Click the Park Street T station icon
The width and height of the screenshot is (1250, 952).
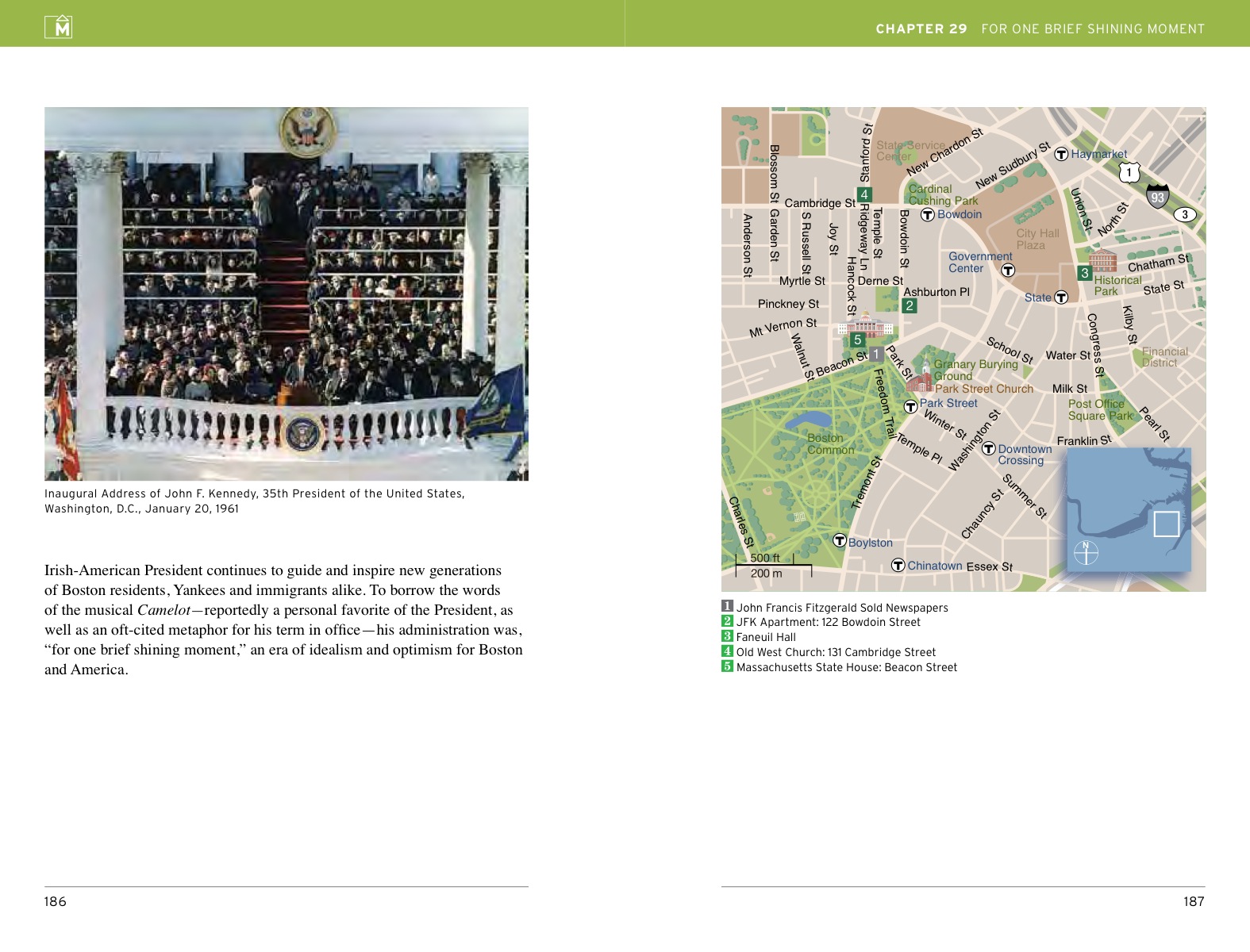(911, 406)
